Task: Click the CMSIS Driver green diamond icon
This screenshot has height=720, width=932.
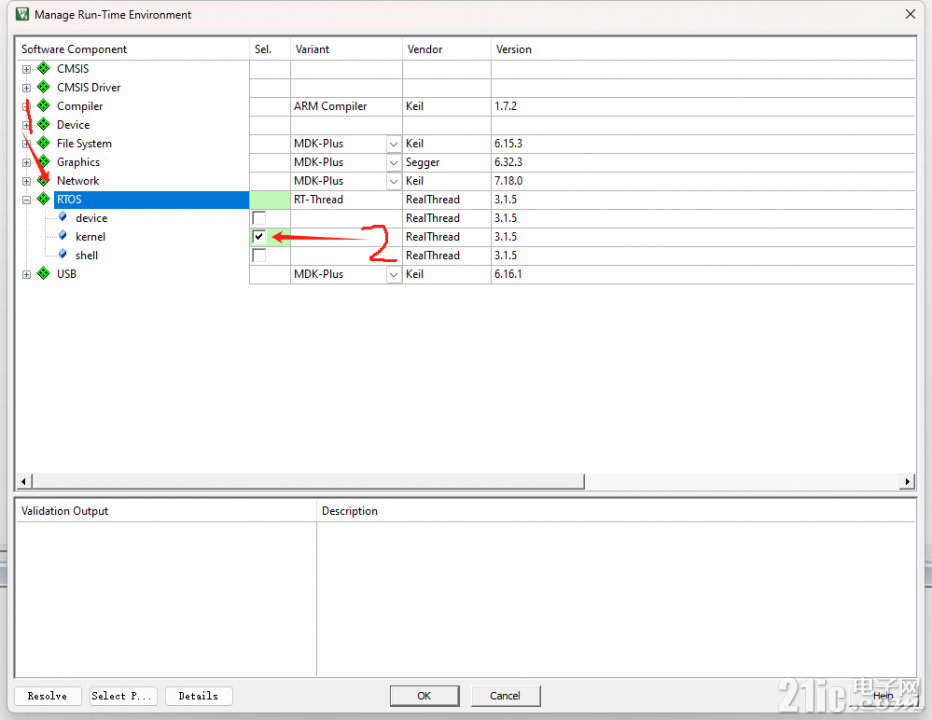Action: coord(43,87)
